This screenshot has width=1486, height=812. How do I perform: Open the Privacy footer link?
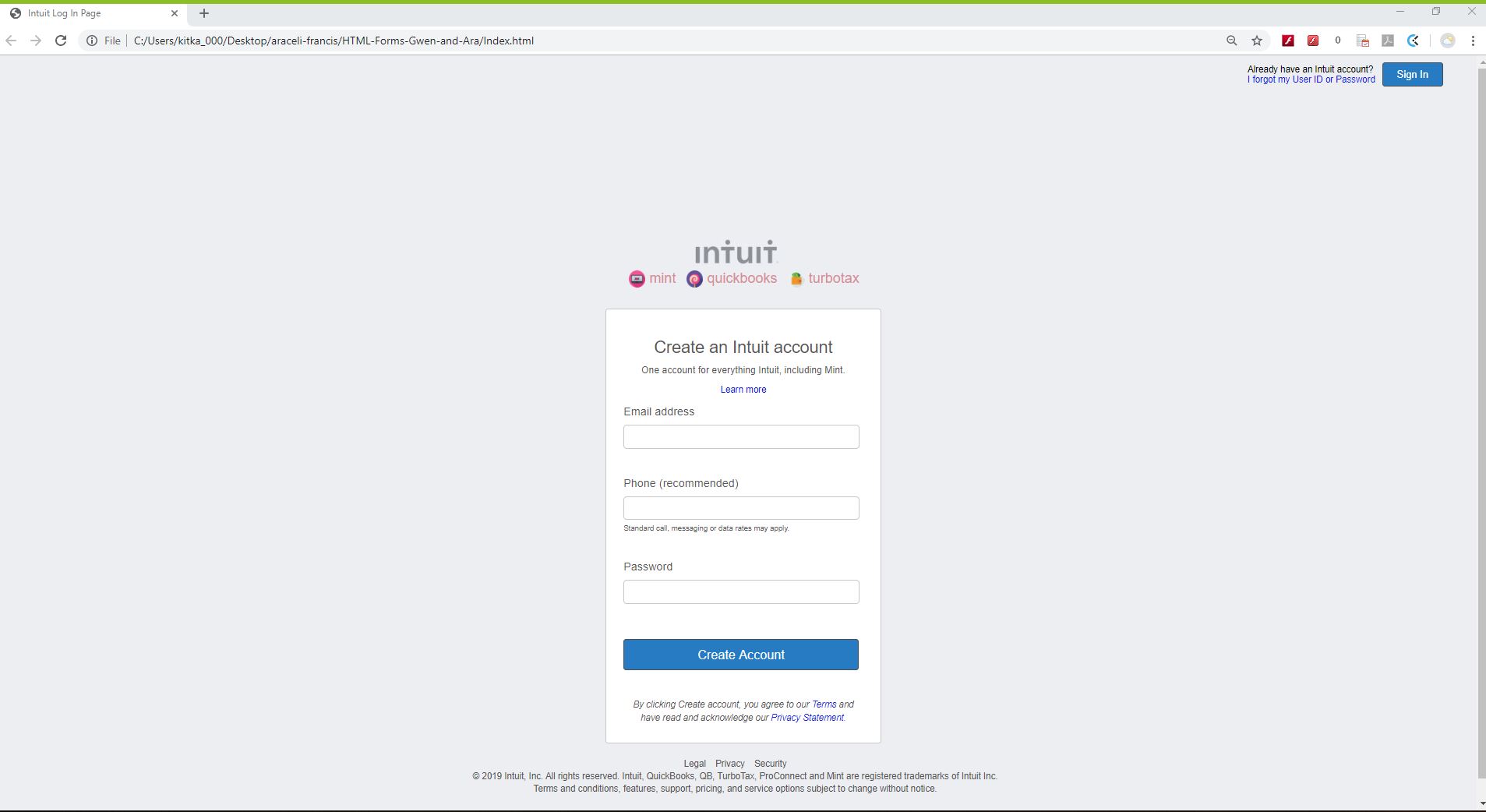tap(730, 764)
